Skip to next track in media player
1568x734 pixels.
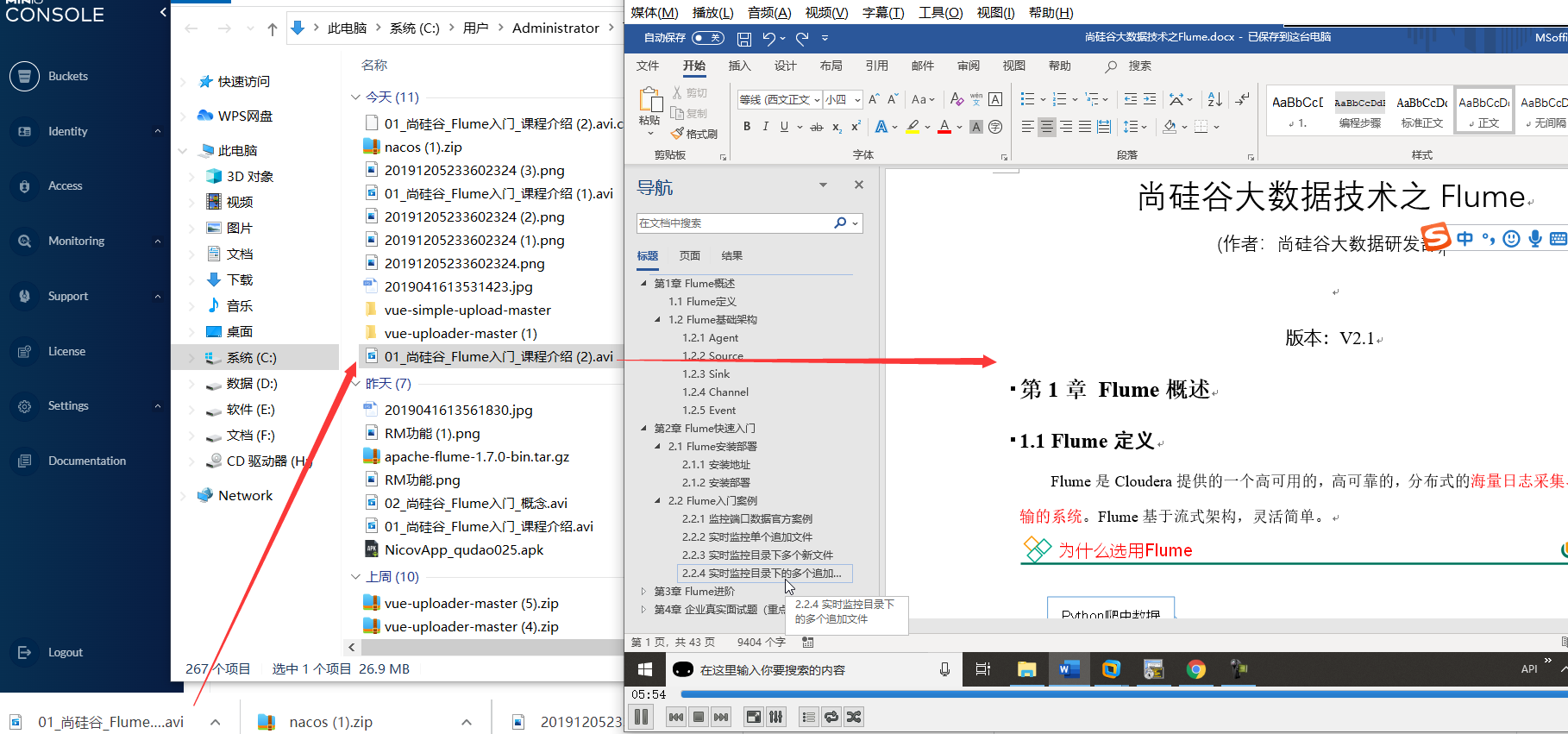(x=721, y=717)
